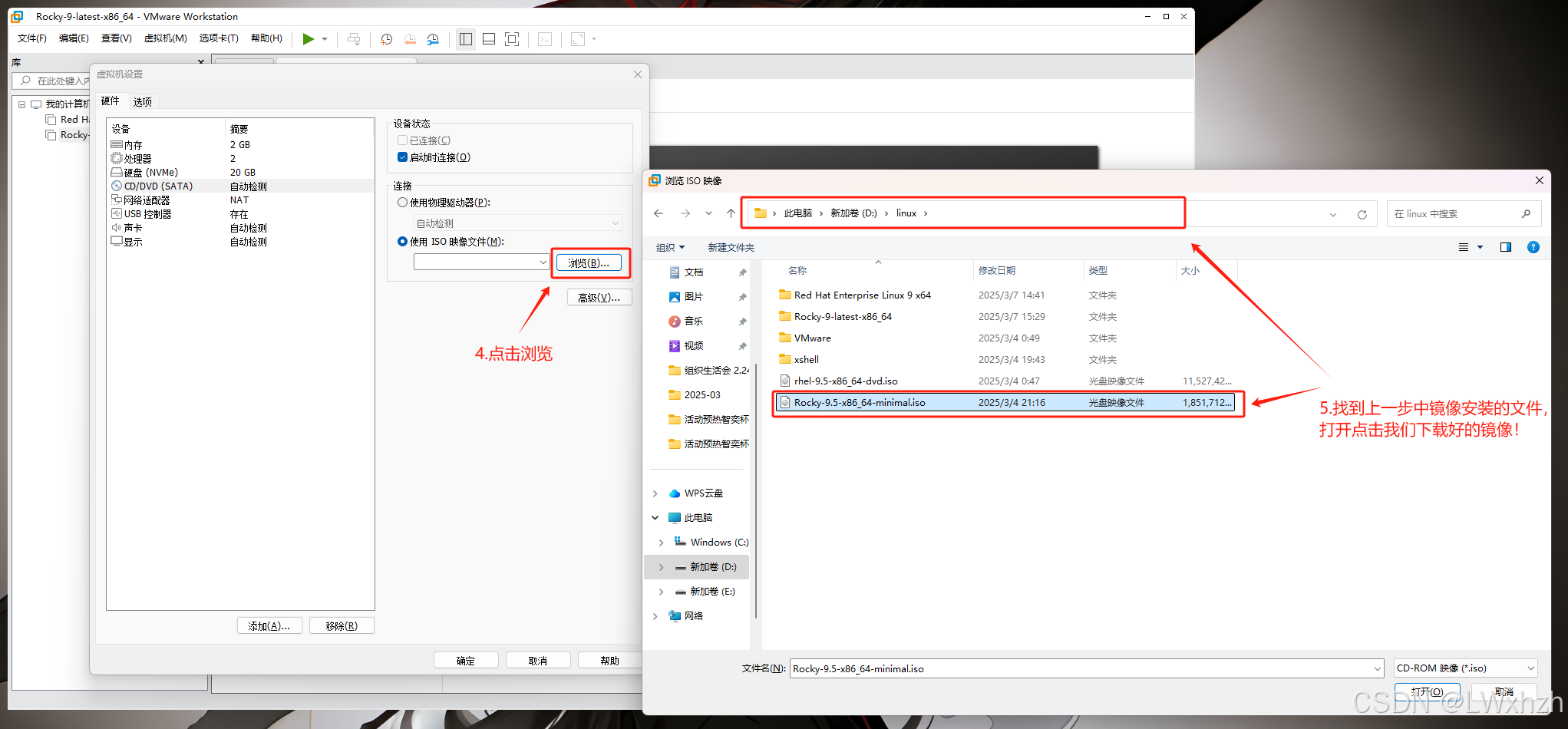Open the 自动检测 physical drive dropdown
Screen dimensions: 1568x729
point(518,223)
